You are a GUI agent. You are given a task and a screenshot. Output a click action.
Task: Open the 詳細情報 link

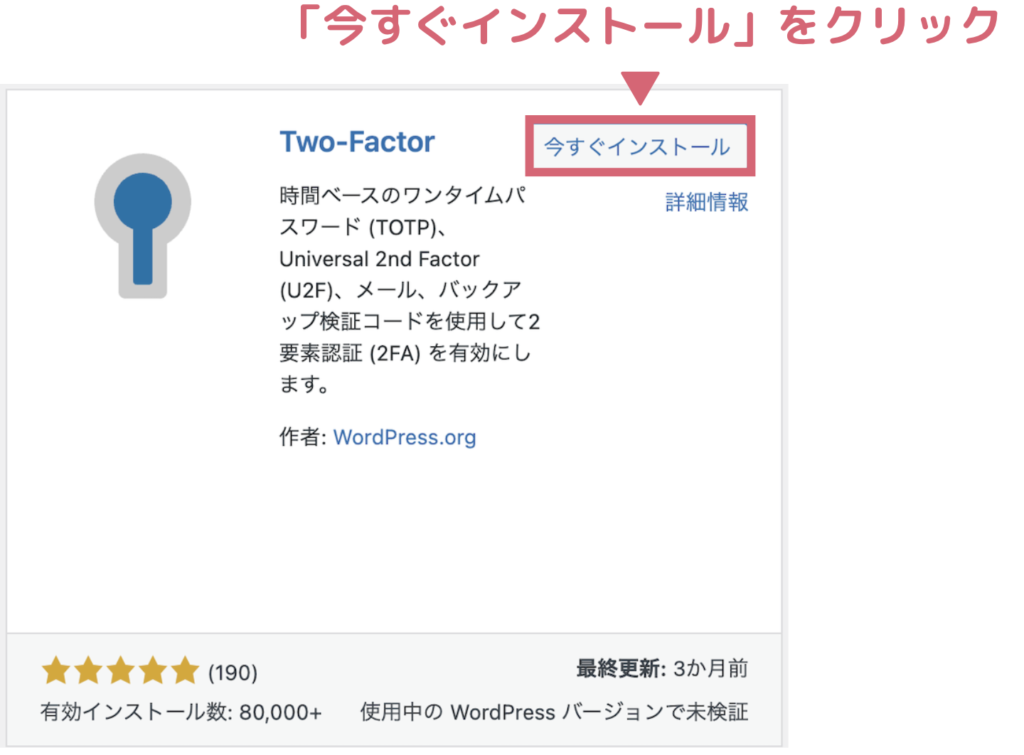[707, 202]
